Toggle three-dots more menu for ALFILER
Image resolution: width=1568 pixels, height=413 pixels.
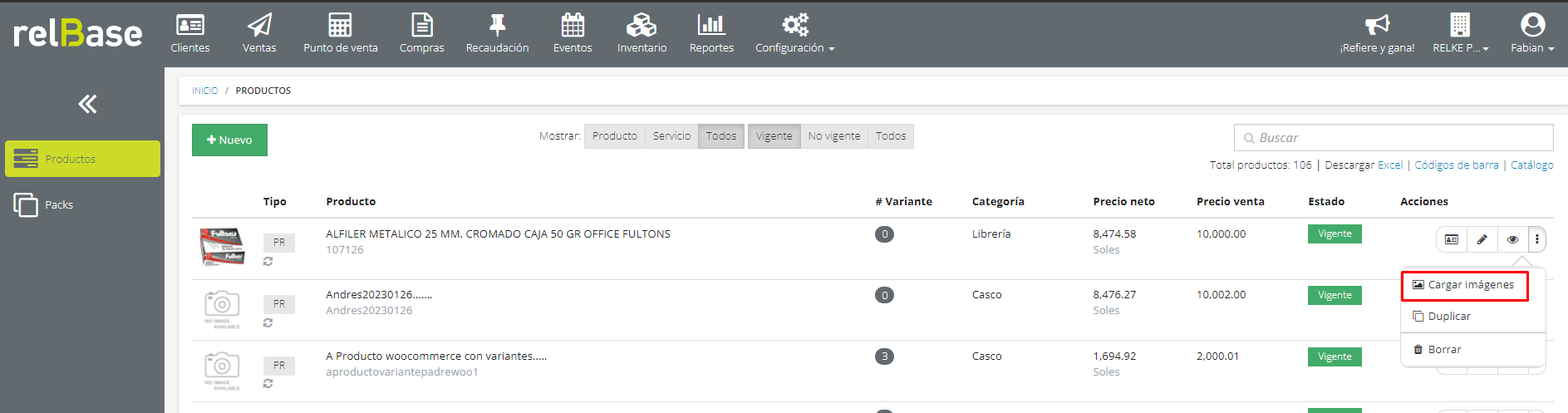1537,239
